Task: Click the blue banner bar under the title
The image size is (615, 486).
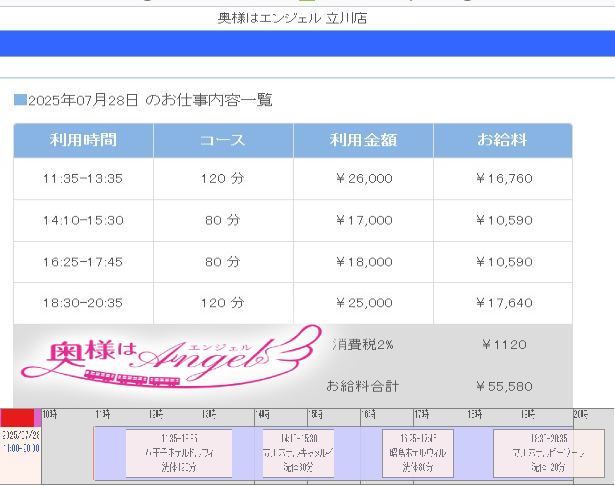Action: 308,44
